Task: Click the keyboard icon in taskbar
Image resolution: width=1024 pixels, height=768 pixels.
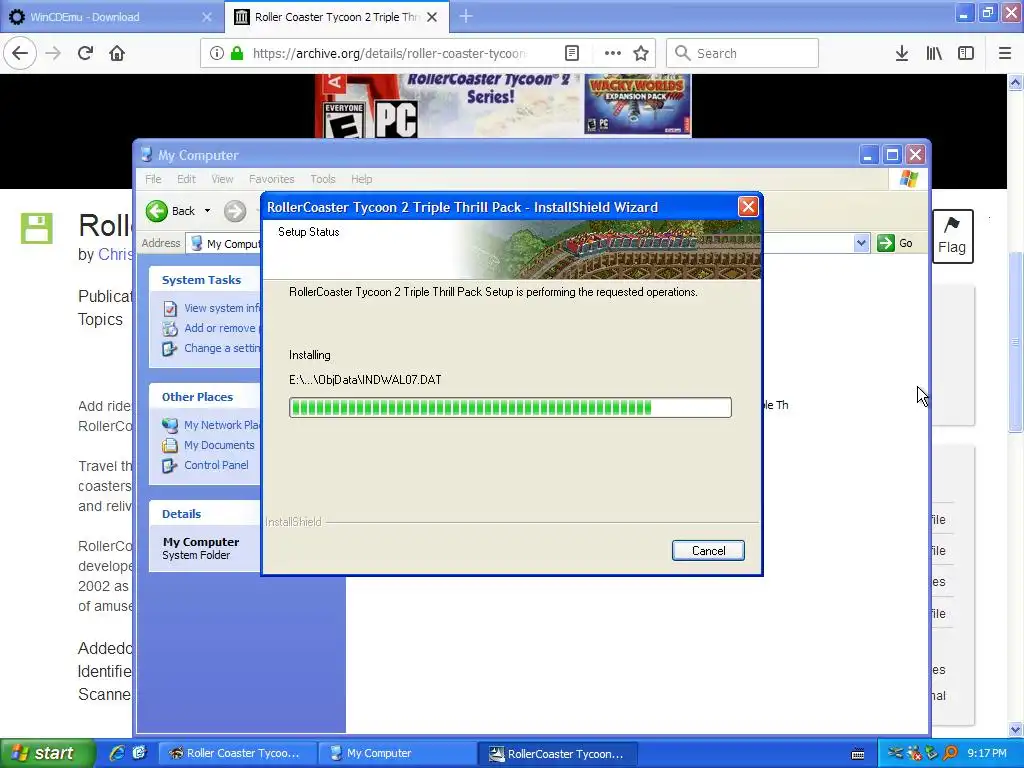Action: [858, 754]
